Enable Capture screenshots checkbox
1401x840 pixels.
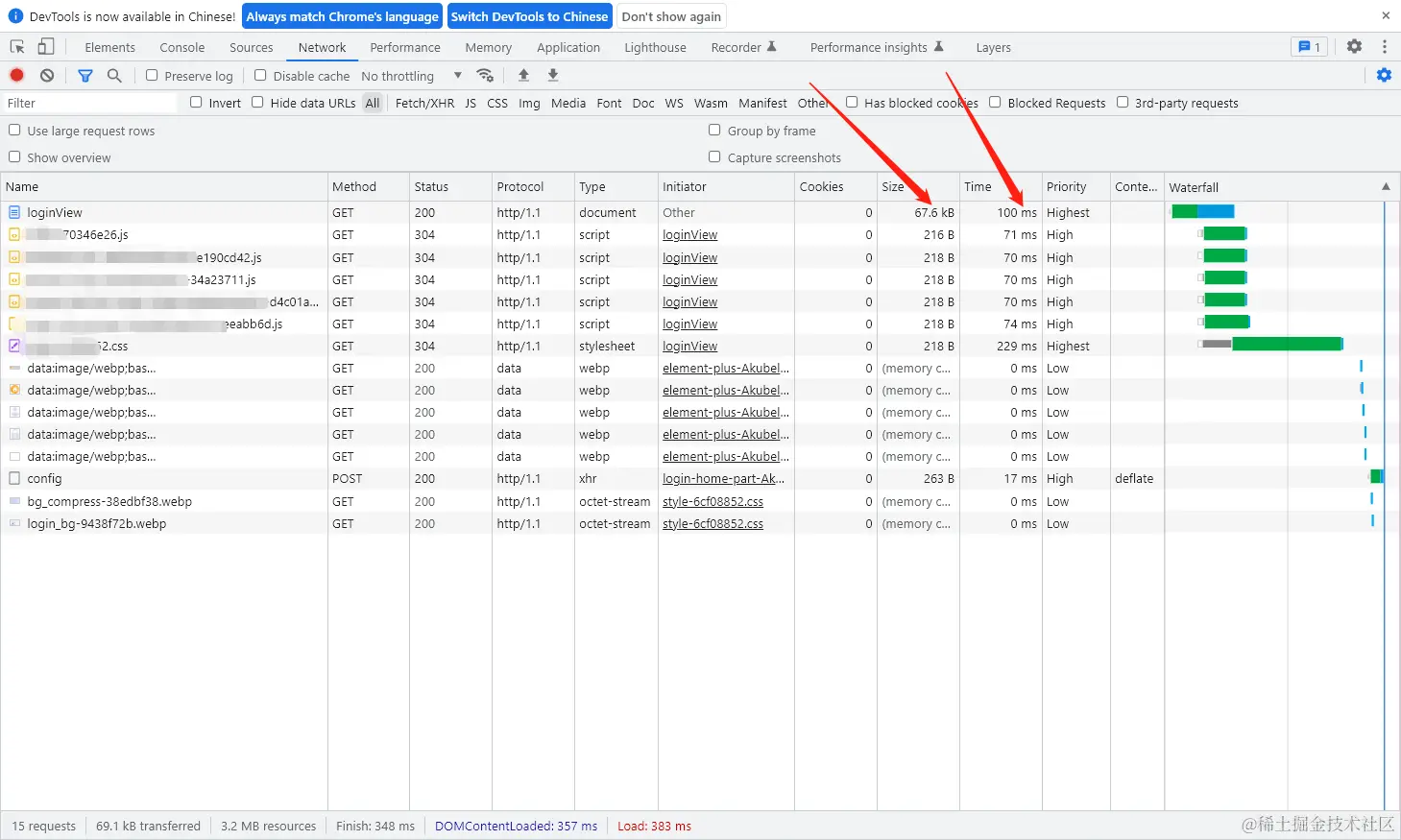click(714, 156)
